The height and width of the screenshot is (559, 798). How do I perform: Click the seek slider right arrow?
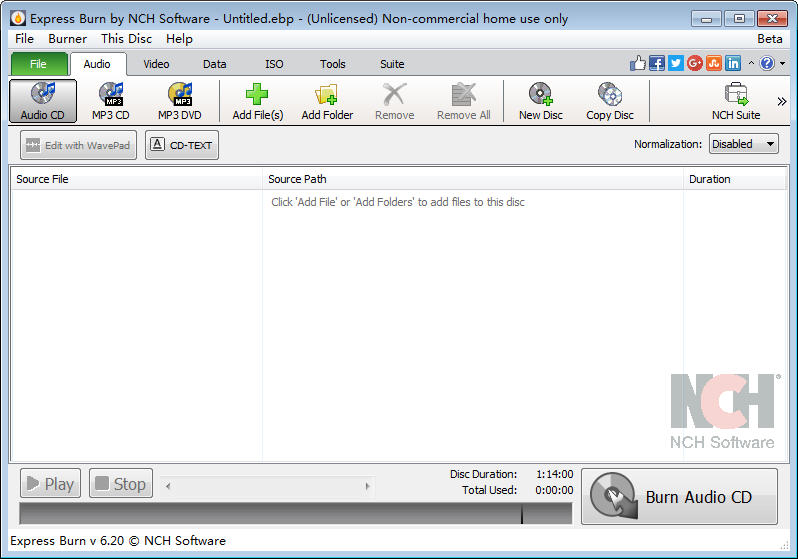tap(367, 486)
